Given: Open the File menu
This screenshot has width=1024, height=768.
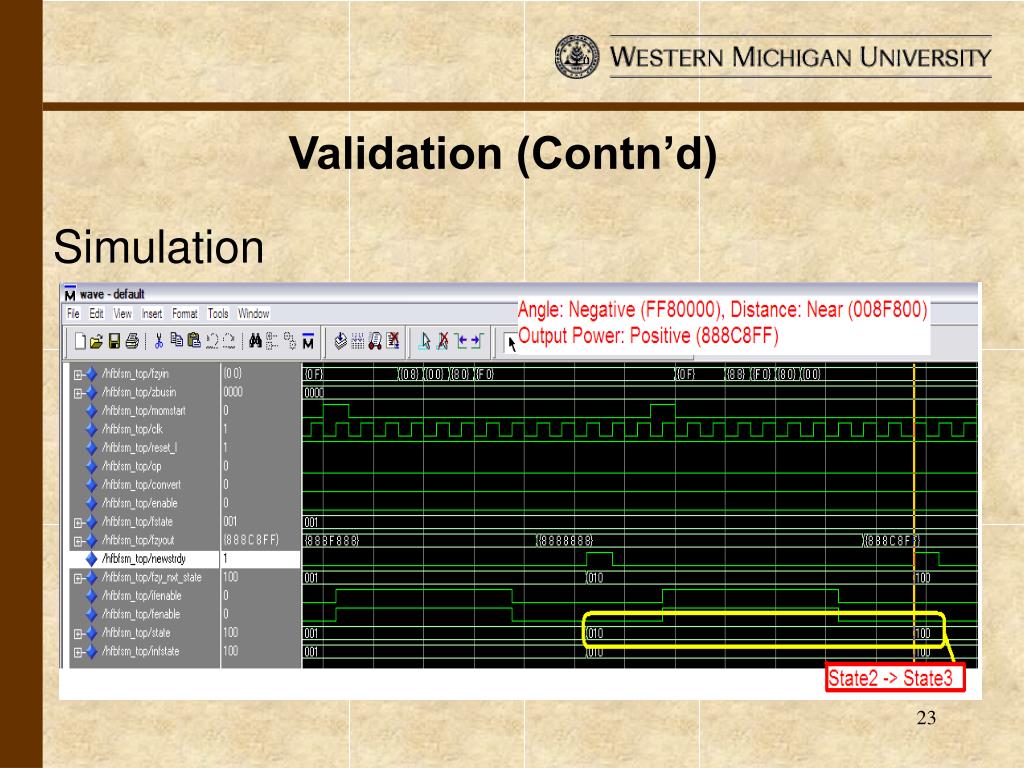Looking at the screenshot, I should [73, 313].
